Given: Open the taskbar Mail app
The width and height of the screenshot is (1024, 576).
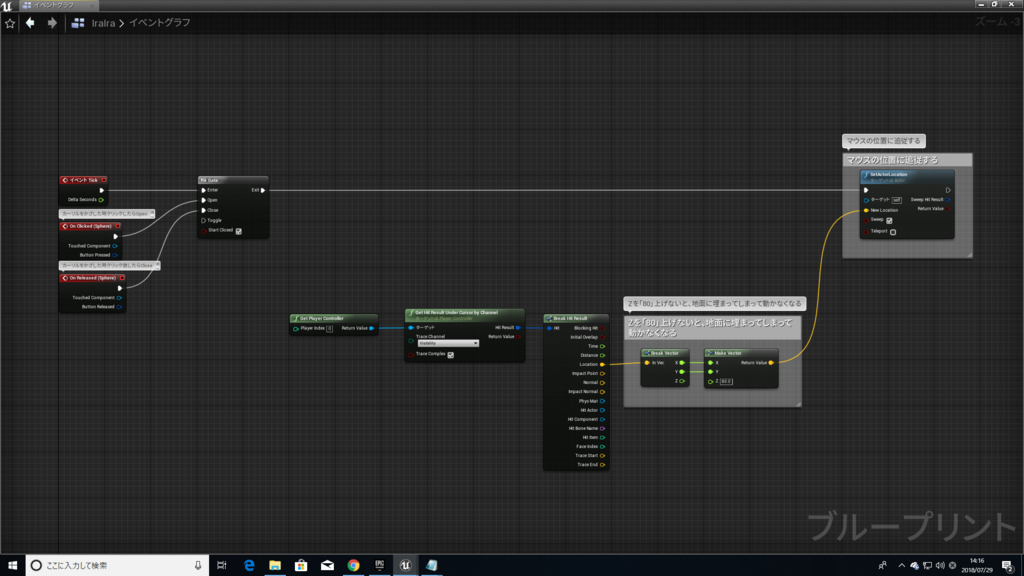Looking at the screenshot, I should pyautogui.click(x=327, y=566).
